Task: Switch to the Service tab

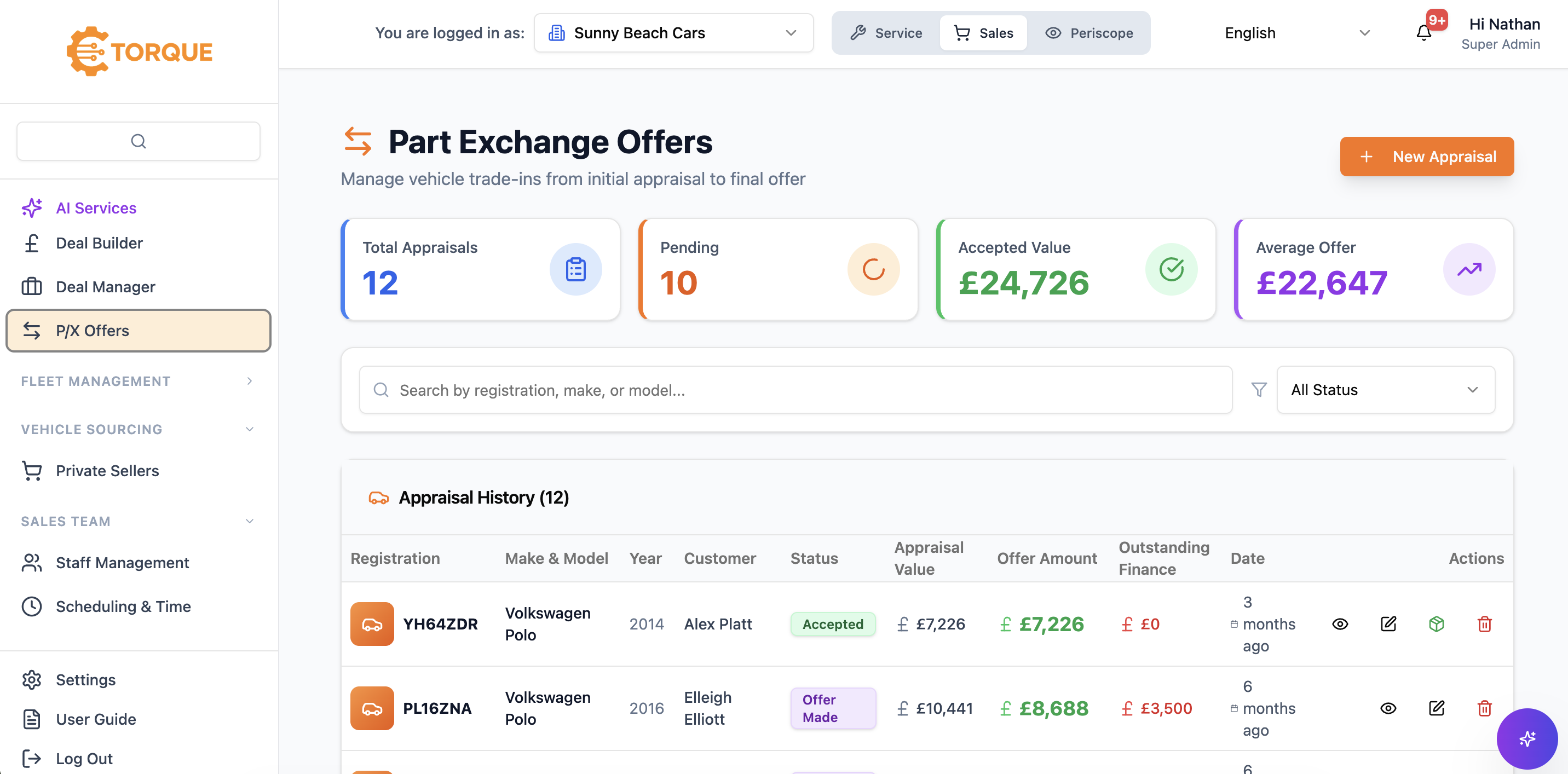Action: coord(886,33)
